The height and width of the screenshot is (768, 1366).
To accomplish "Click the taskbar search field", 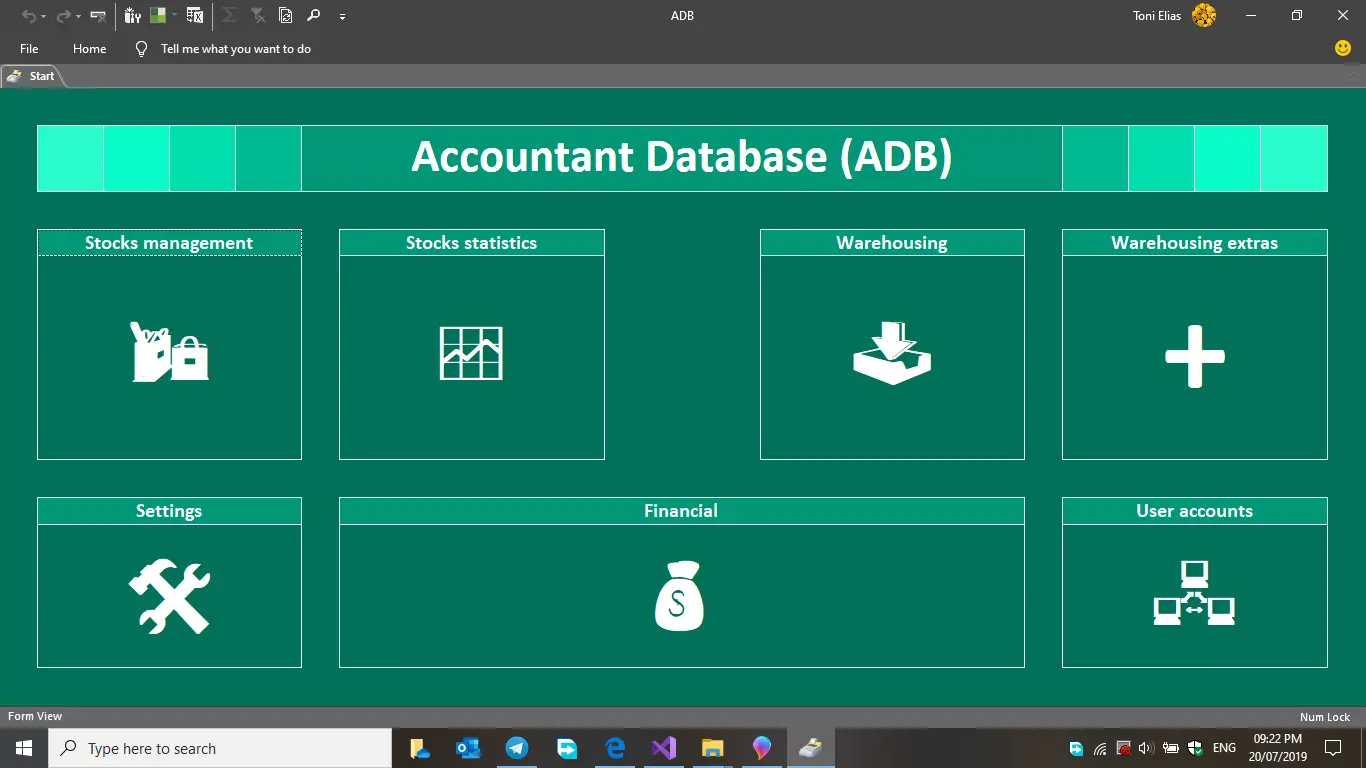I will click(x=220, y=747).
